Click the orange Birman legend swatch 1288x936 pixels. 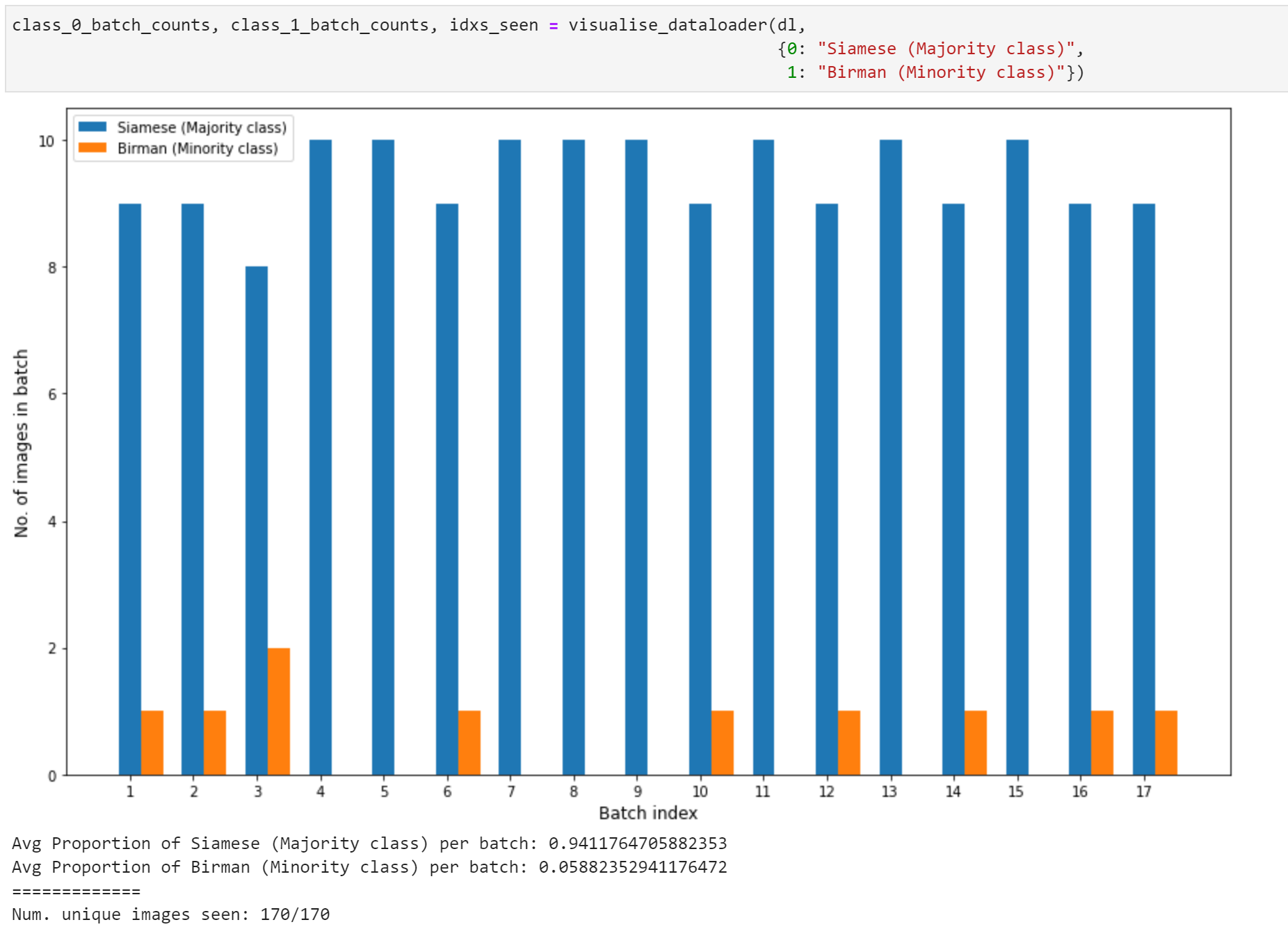[92, 147]
